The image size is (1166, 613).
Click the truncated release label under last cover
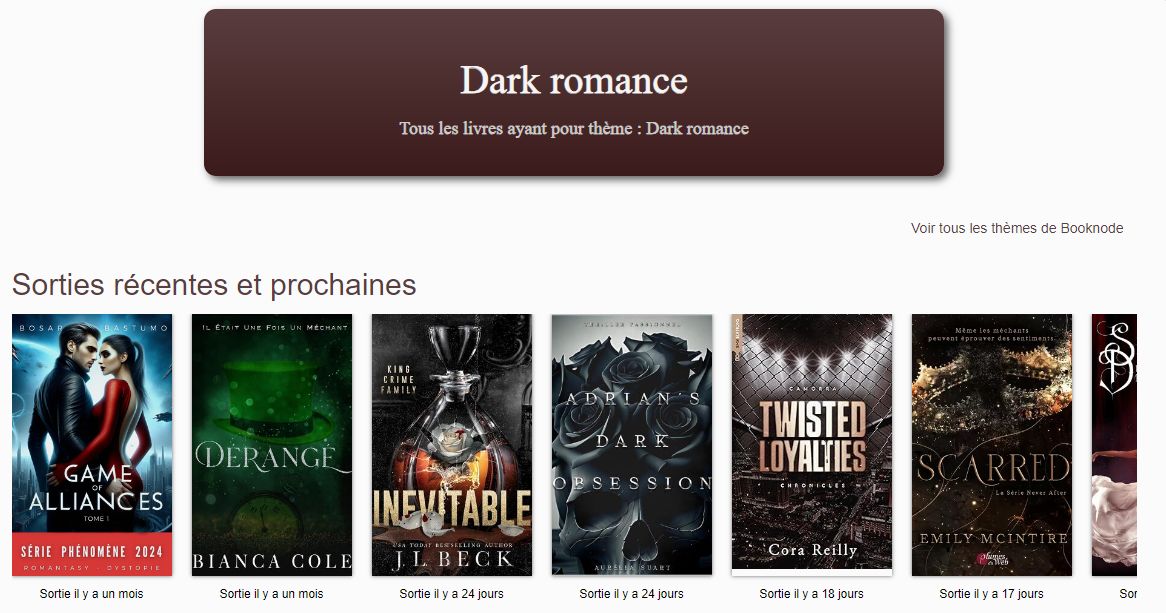(x=1128, y=594)
